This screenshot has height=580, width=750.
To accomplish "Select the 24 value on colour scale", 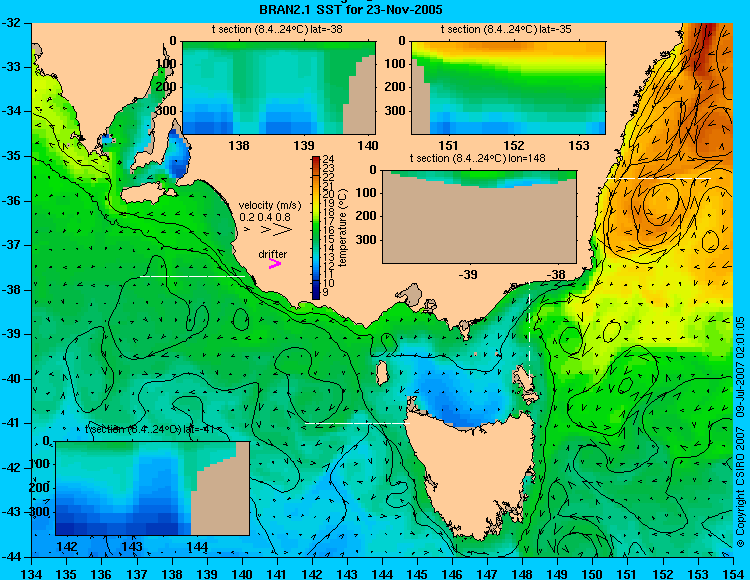I will point(328,159).
